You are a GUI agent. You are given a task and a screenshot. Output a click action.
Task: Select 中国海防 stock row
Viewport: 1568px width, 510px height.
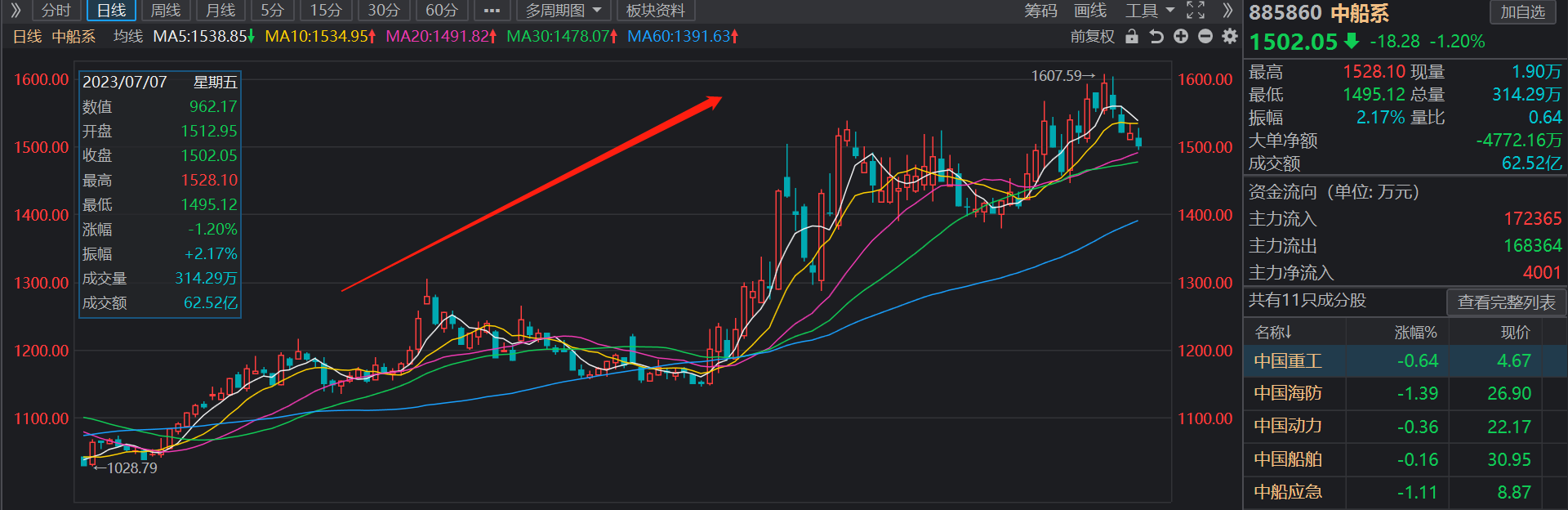[x=1405, y=394]
